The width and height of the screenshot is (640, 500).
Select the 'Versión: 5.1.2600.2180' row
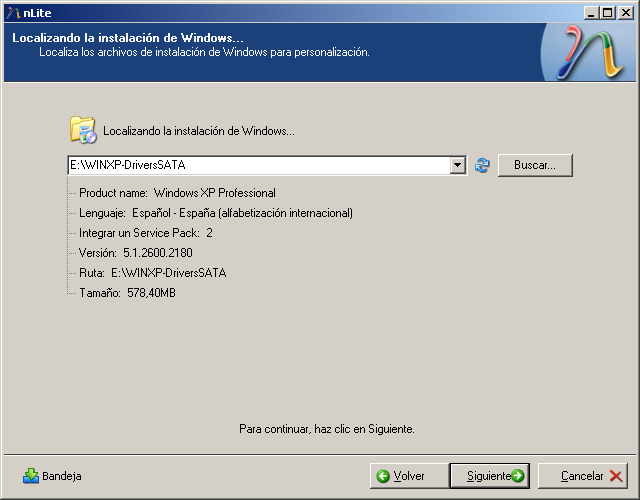point(136,253)
